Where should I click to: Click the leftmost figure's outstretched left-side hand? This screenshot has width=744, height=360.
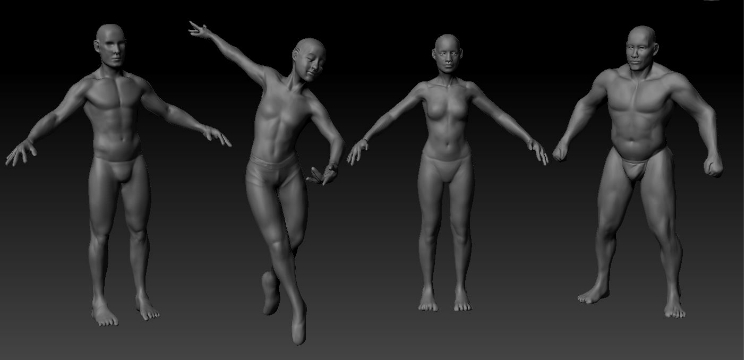(x=20, y=152)
